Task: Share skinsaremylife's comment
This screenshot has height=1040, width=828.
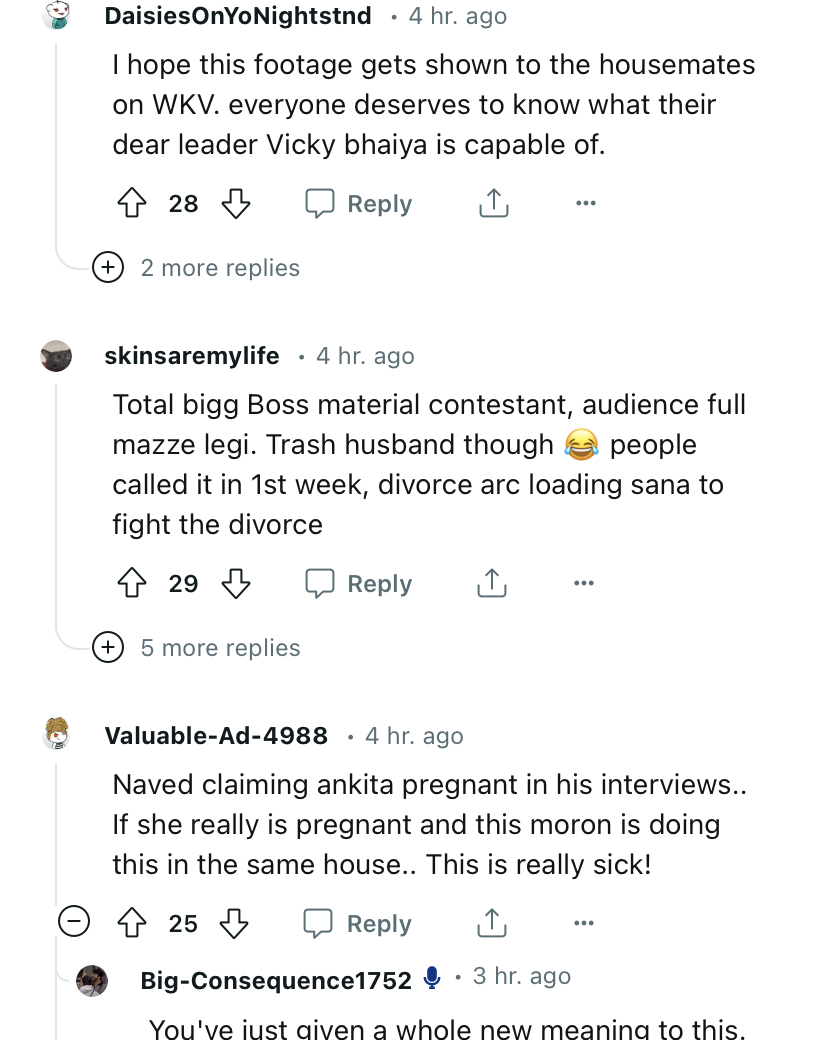Action: point(493,584)
